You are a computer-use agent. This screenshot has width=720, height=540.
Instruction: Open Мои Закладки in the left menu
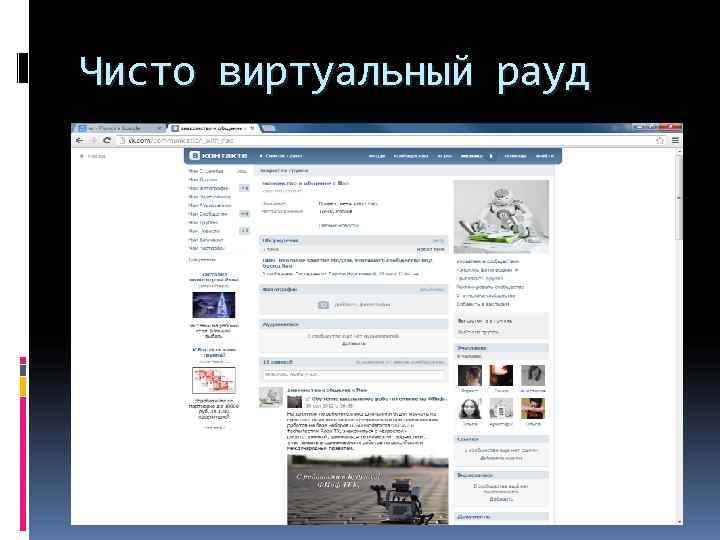(205, 240)
